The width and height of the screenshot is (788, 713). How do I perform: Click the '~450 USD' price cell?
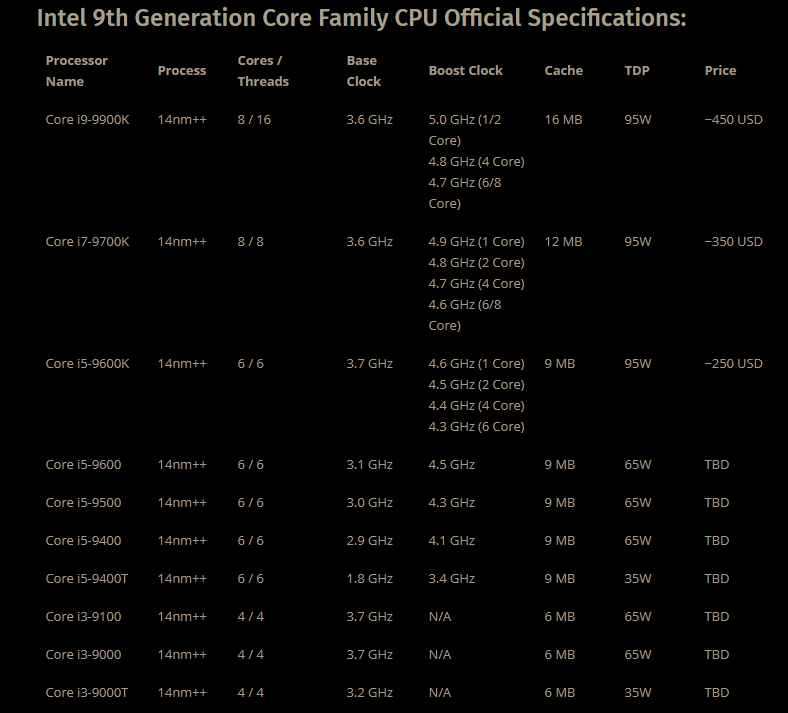[x=733, y=120]
